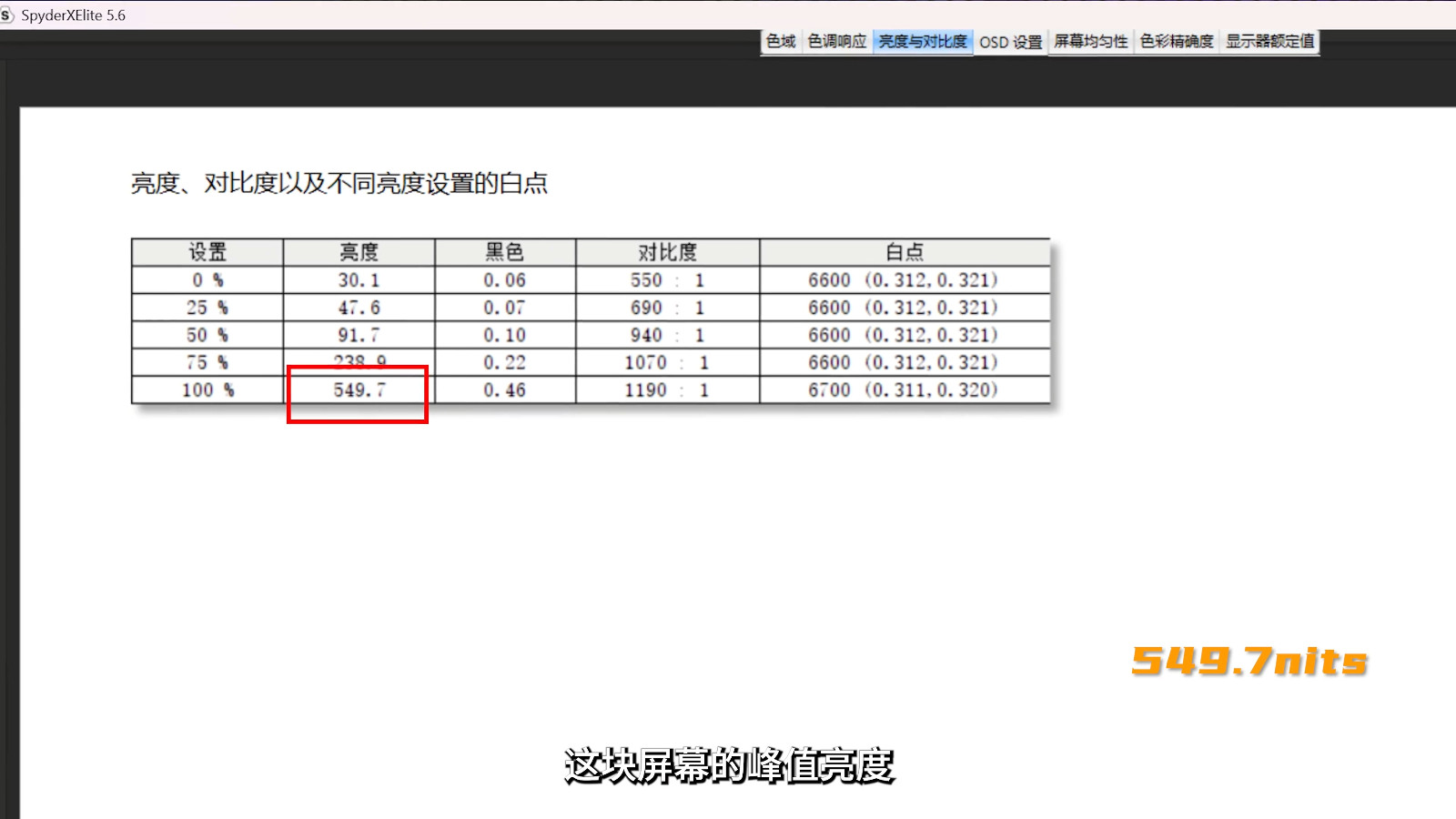Screen dimensions: 1456x819
Task: Click black level value 0.22
Action: tap(505, 362)
